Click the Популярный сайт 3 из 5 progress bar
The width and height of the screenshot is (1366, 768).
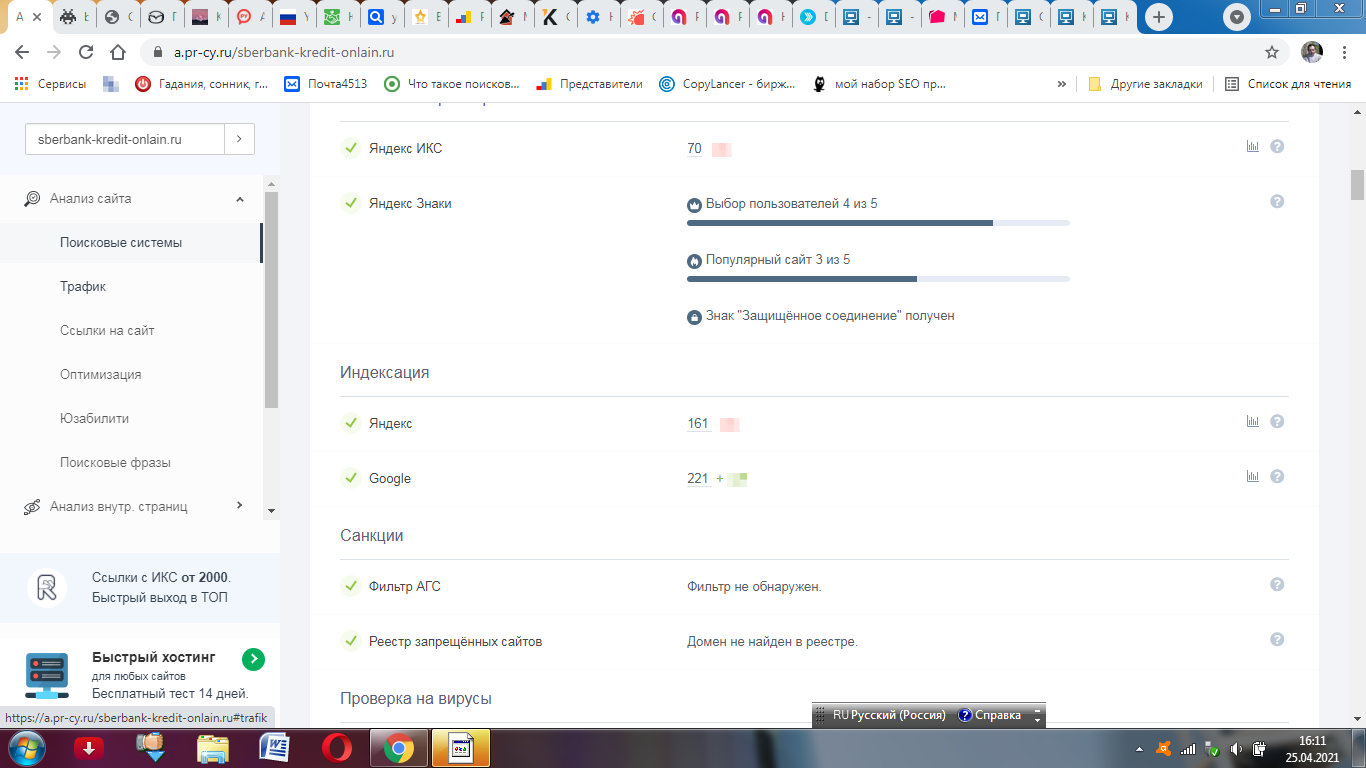(878, 278)
